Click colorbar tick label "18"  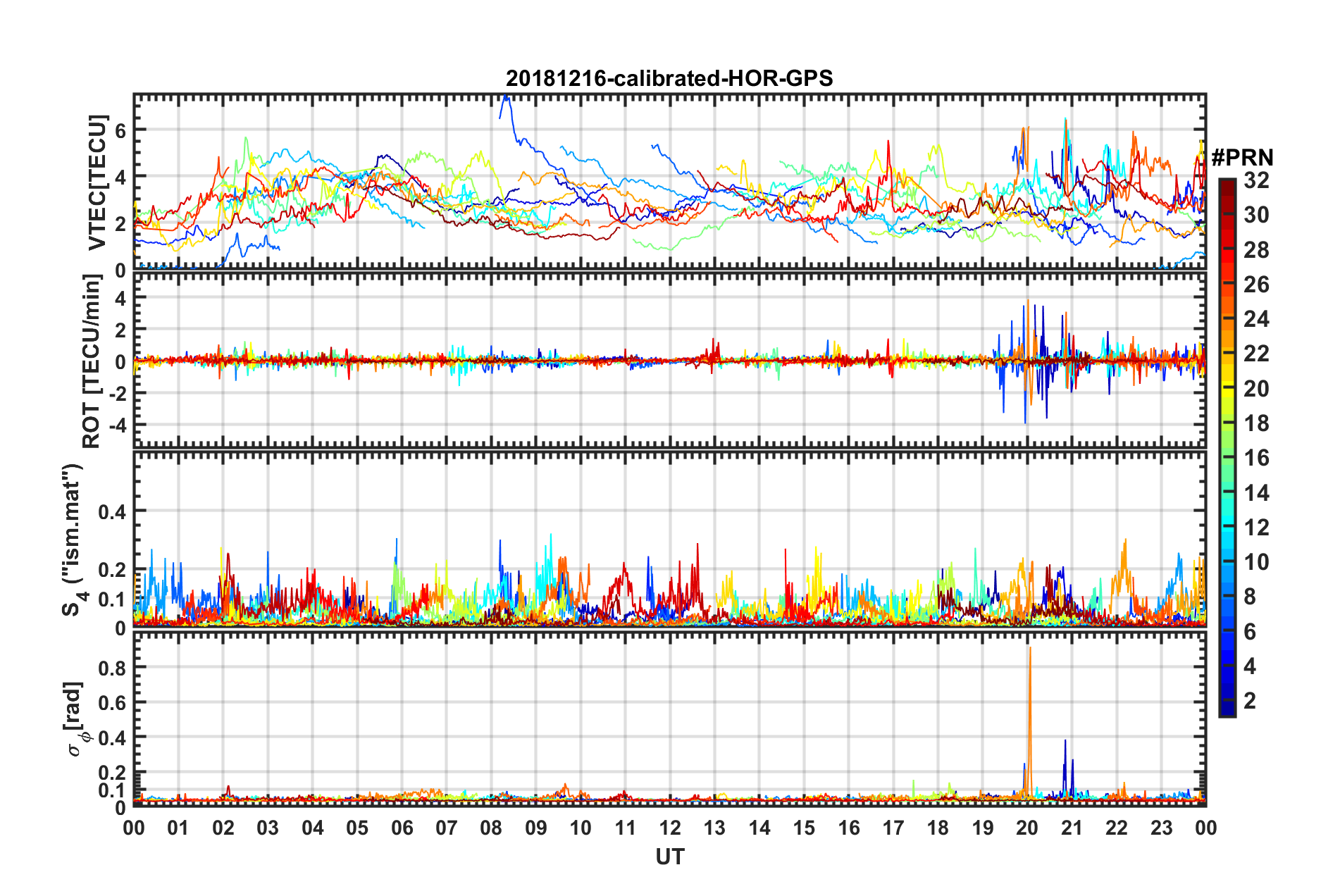tap(1255, 423)
